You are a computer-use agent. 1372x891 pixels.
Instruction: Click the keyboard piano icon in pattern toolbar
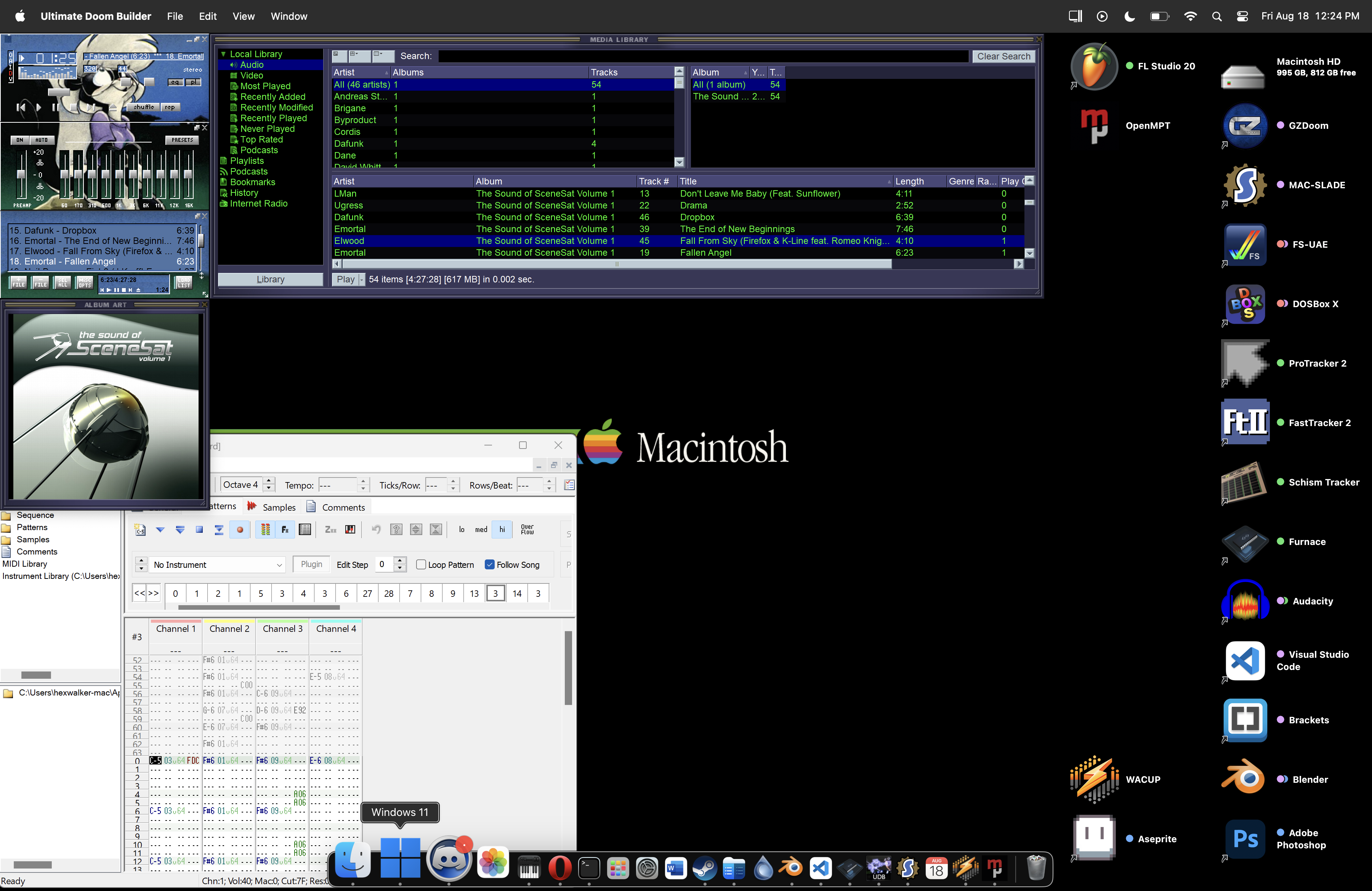click(350, 530)
